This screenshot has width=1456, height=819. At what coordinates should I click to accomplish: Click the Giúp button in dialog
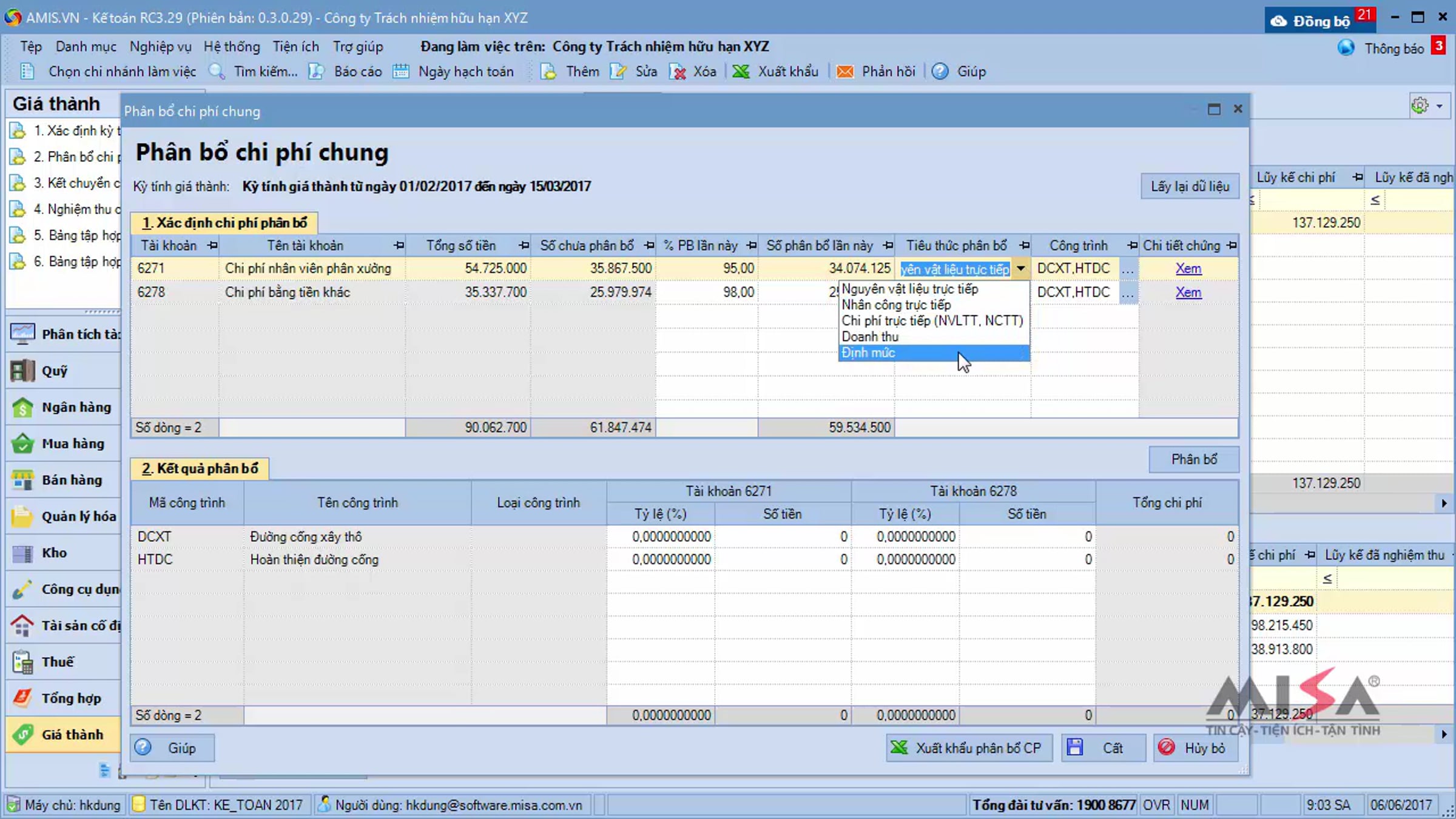point(172,748)
